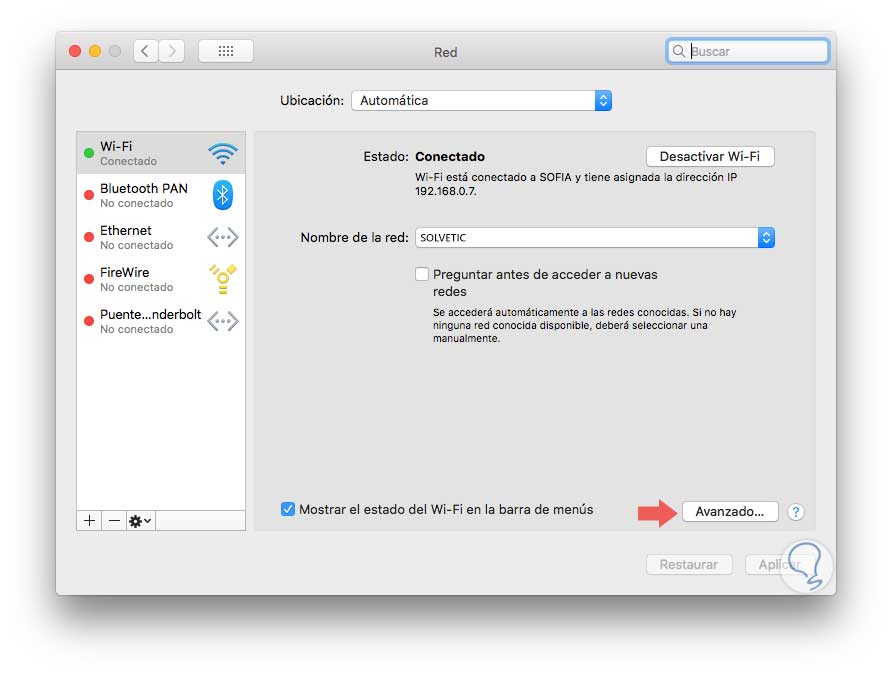
Task: Click the Buscar search field
Action: point(748,51)
